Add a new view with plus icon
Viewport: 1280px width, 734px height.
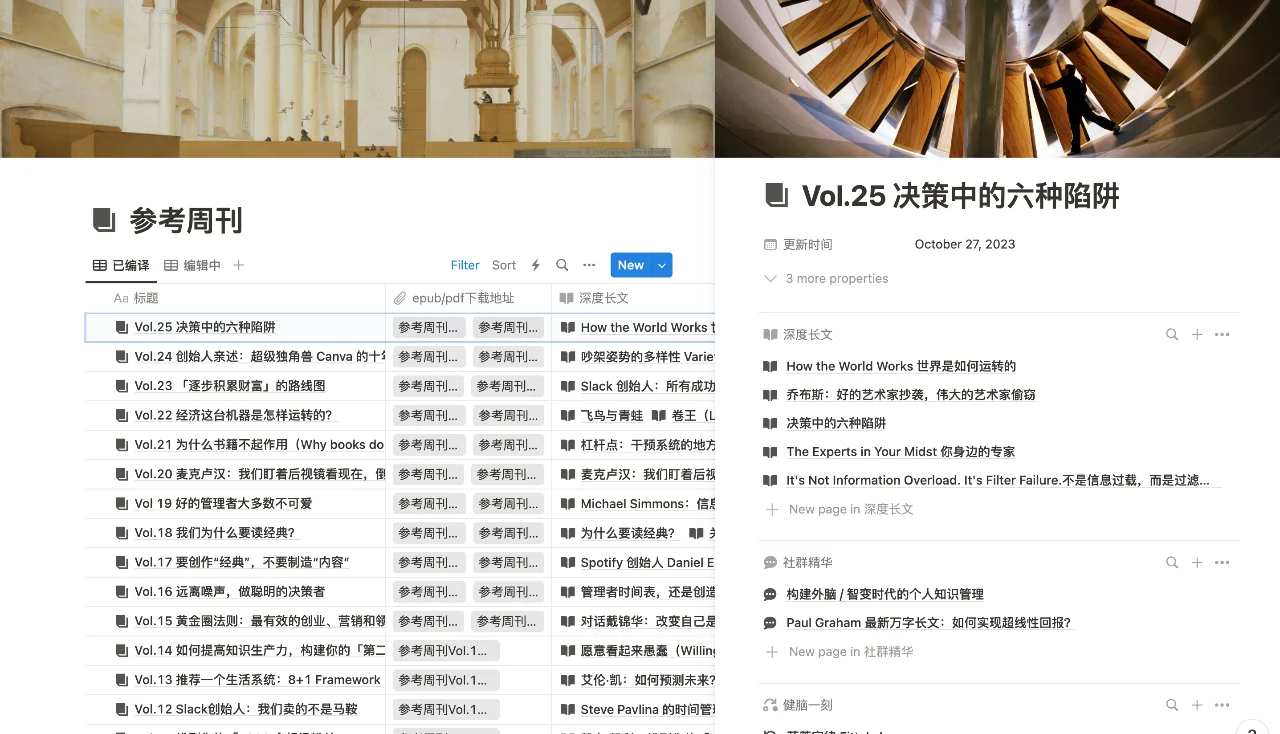click(x=238, y=265)
